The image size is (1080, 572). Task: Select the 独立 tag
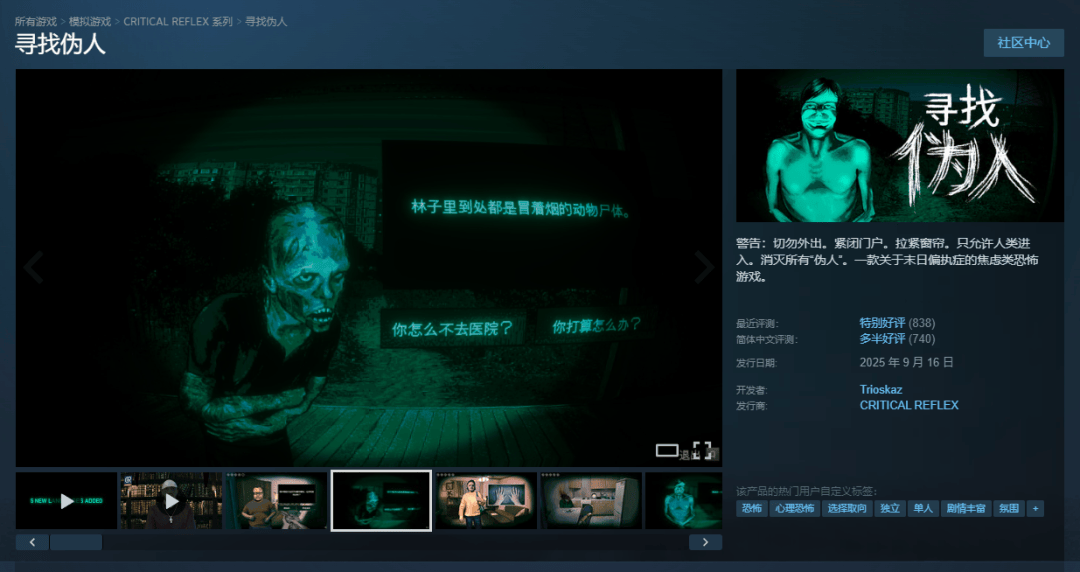(890, 509)
